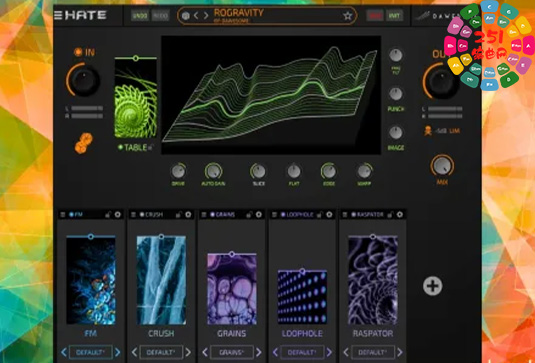The image size is (535, 363).
Task: Click the FREQ TILT knob
Action: click(x=396, y=55)
